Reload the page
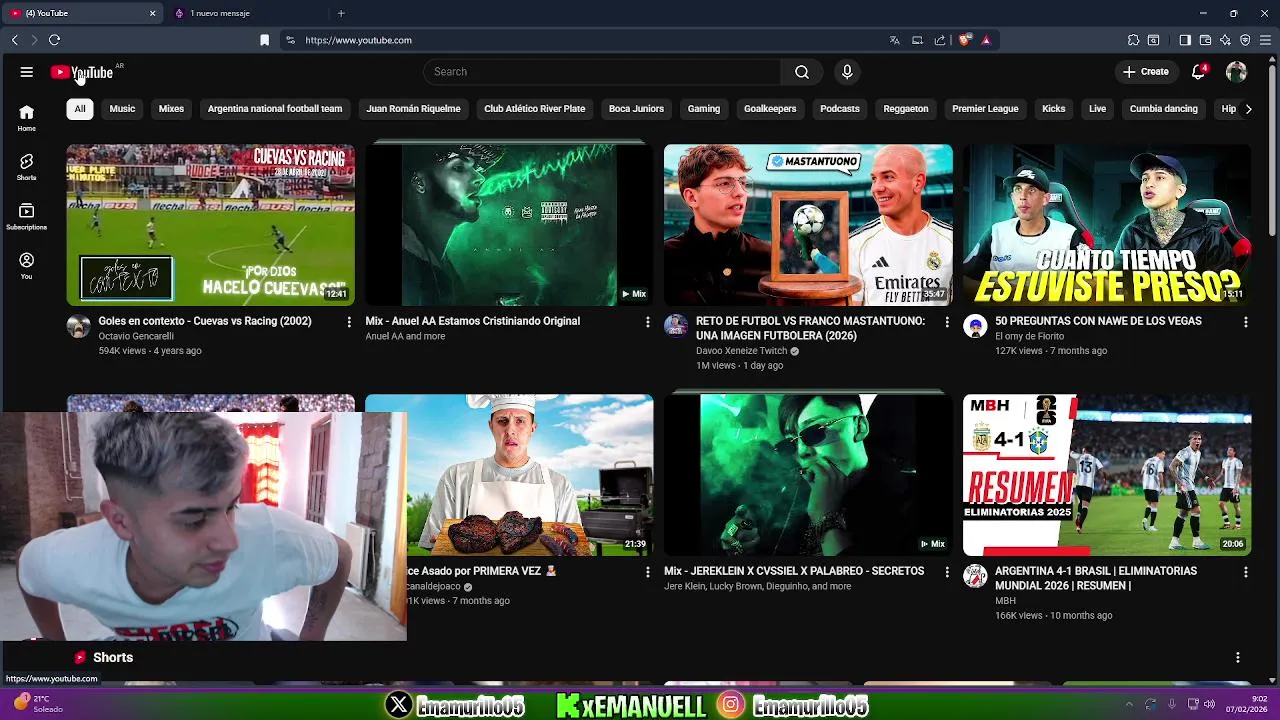The height and width of the screenshot is (720, 1280). [x=54, y=40]
